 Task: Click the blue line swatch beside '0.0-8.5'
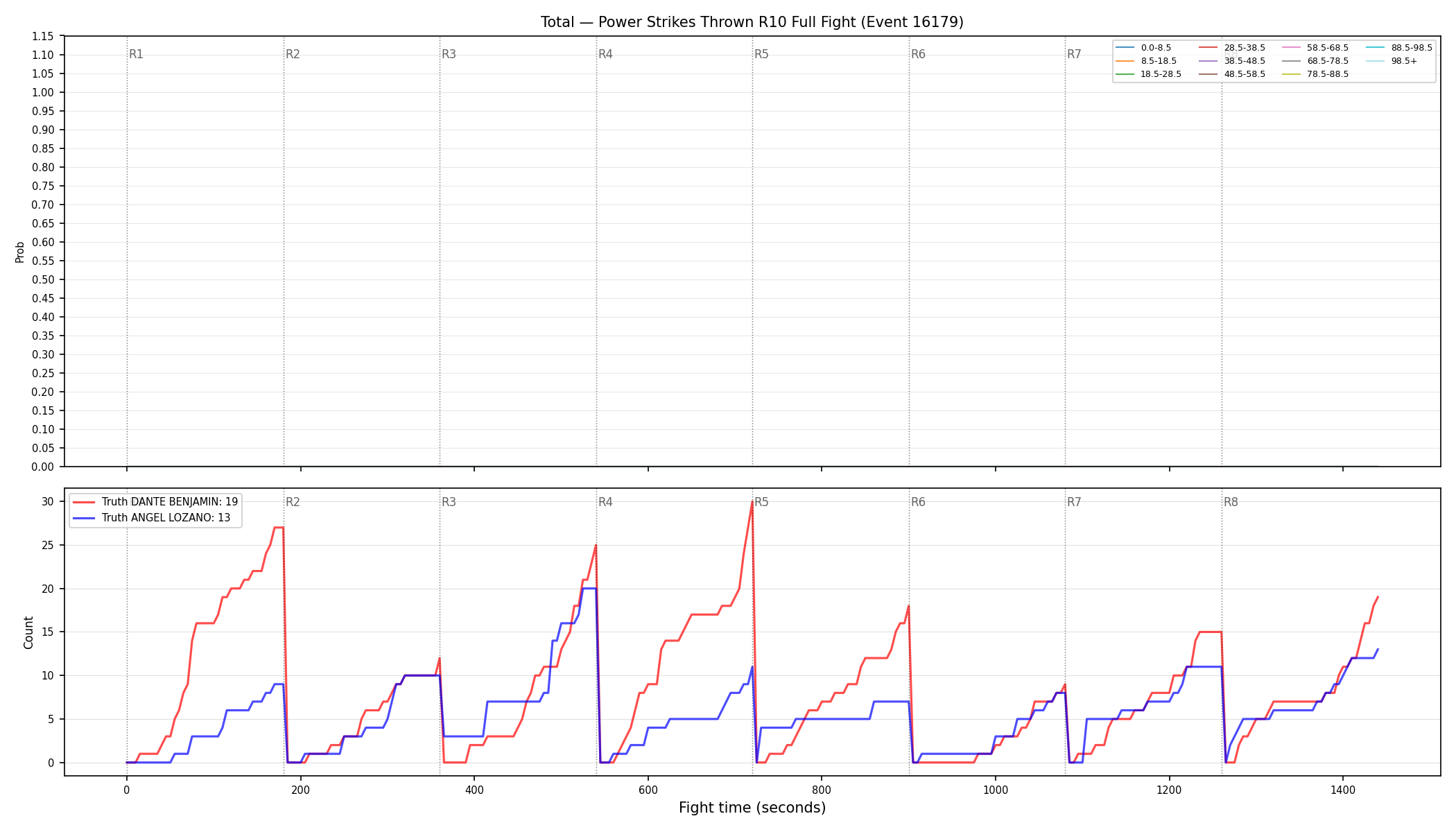point(1125,48)
